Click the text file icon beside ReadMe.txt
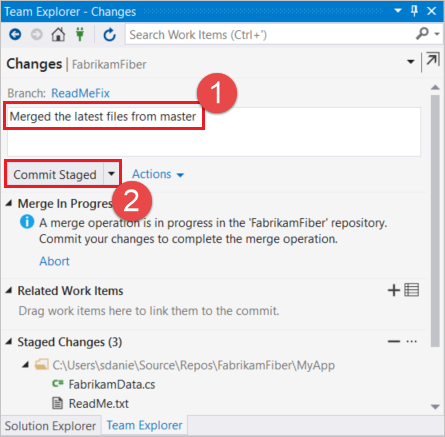445x437 pixels. [x=58, y=403]
